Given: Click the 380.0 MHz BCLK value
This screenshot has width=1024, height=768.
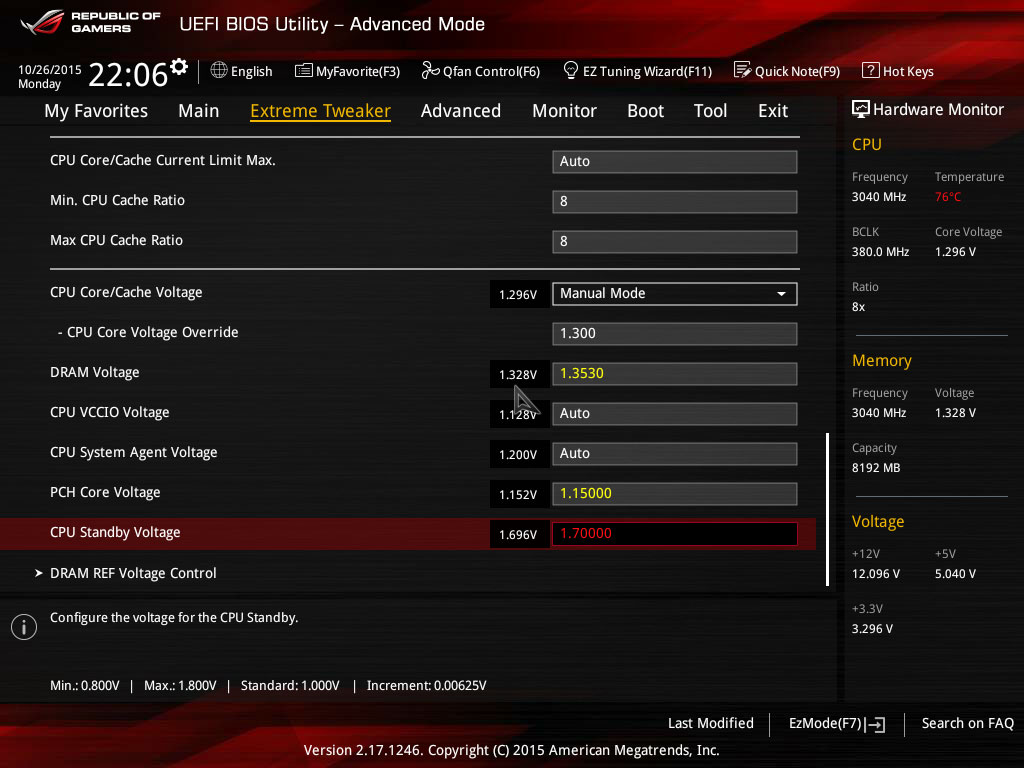Looking at the screenshot, I should pyautogui.click(x=880, y=251).
